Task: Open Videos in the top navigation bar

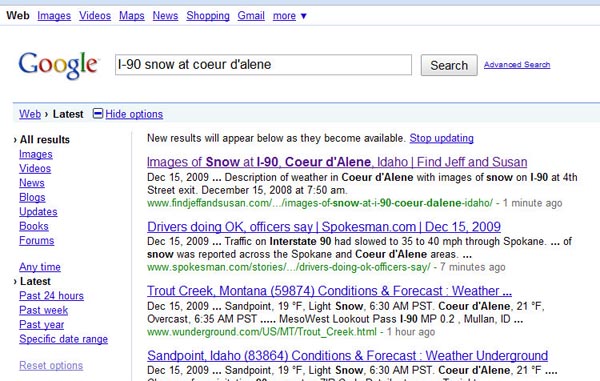Action: click(x=95, y=16)
